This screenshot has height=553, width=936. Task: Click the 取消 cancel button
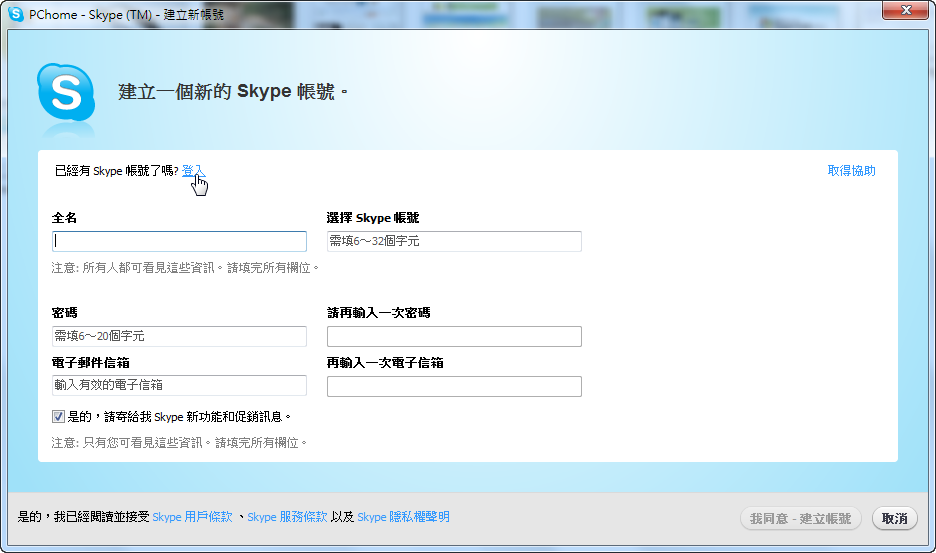pos(894,518)
